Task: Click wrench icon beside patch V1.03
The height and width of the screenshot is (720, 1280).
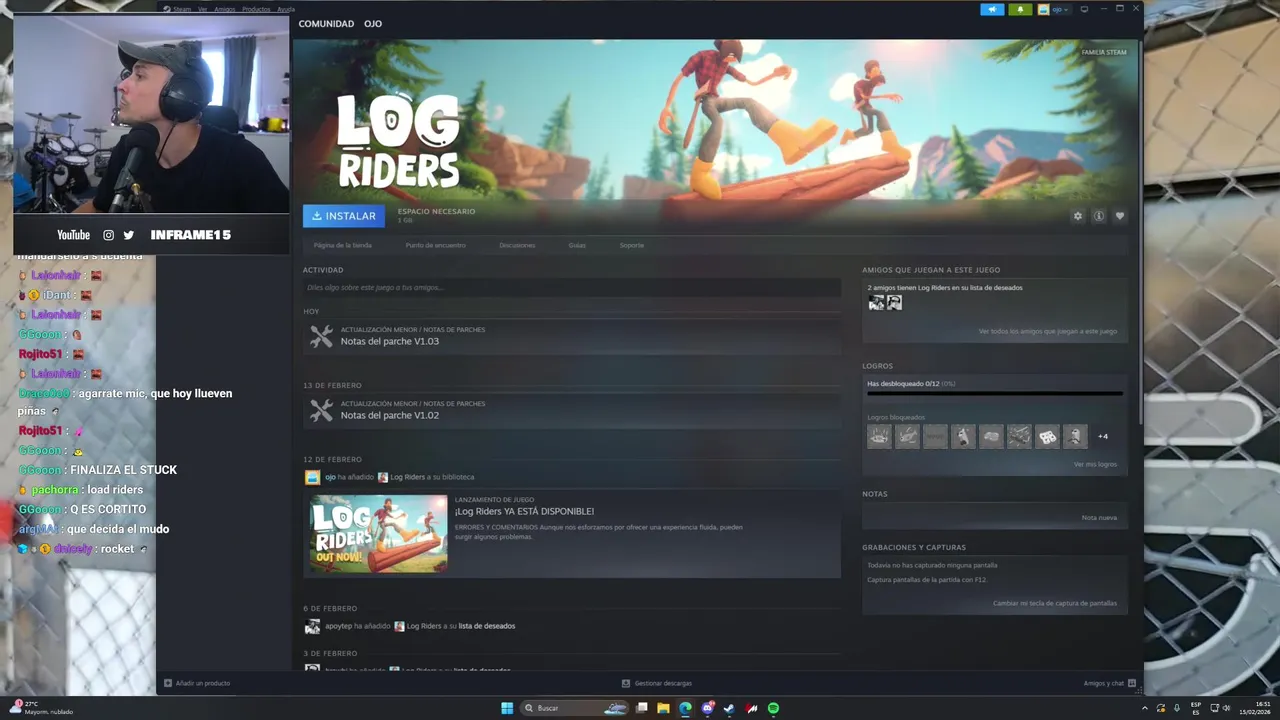Action: pyautogui.click(x=321, y=337)
